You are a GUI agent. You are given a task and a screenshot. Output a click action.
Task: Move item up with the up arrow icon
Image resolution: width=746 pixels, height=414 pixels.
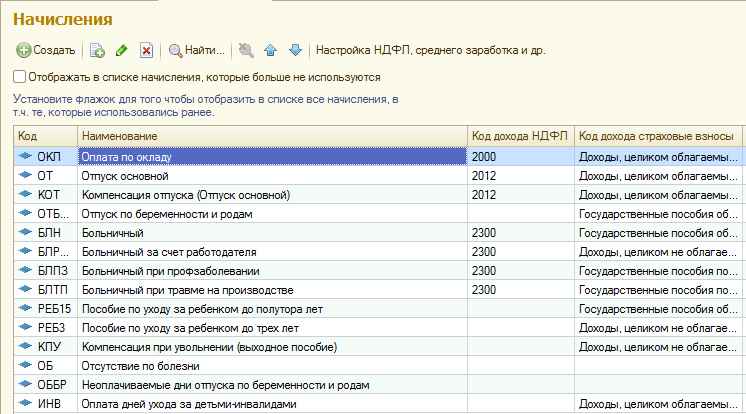tap(270, 49)
